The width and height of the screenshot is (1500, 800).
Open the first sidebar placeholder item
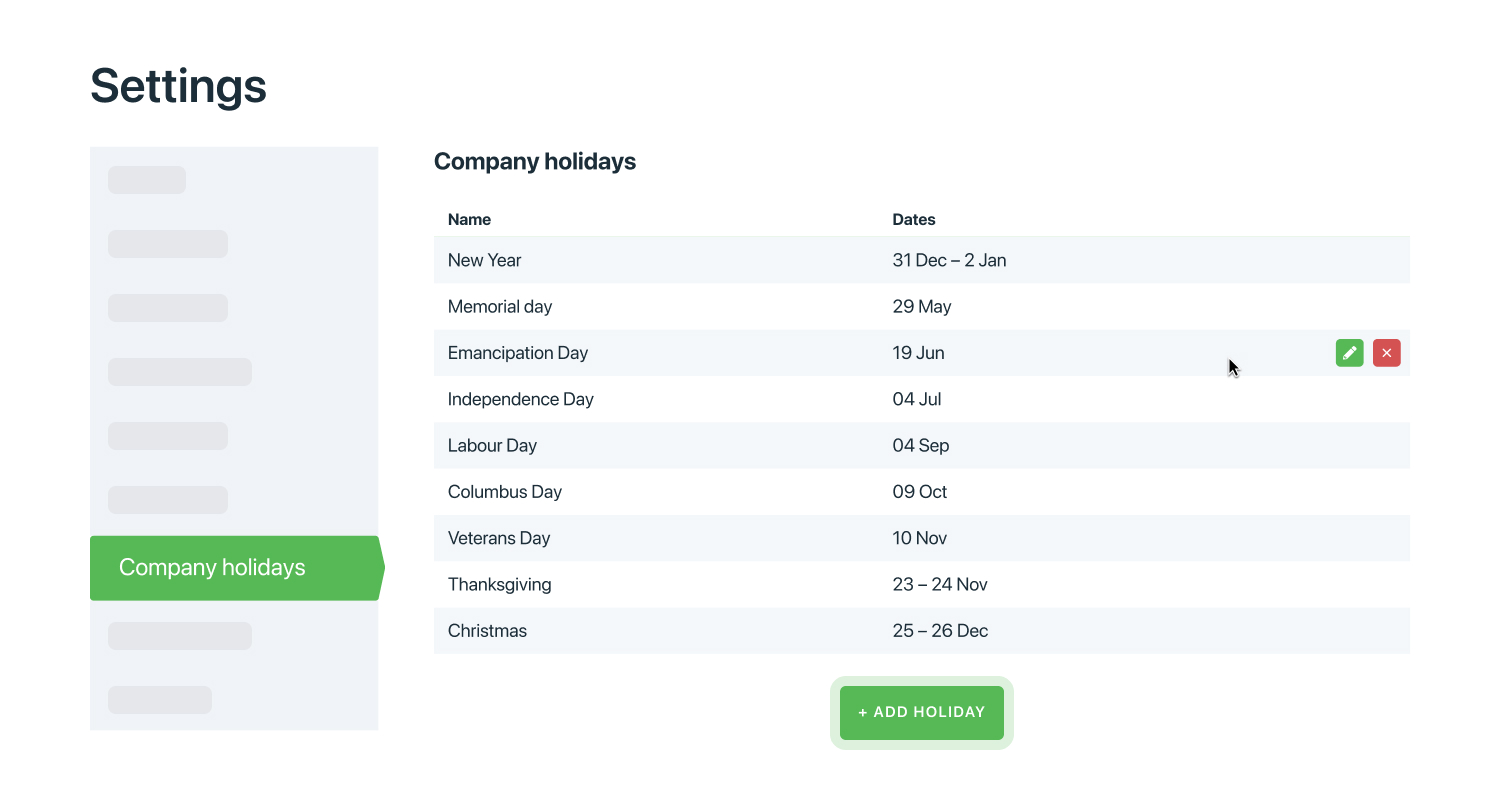click(147, 180)
